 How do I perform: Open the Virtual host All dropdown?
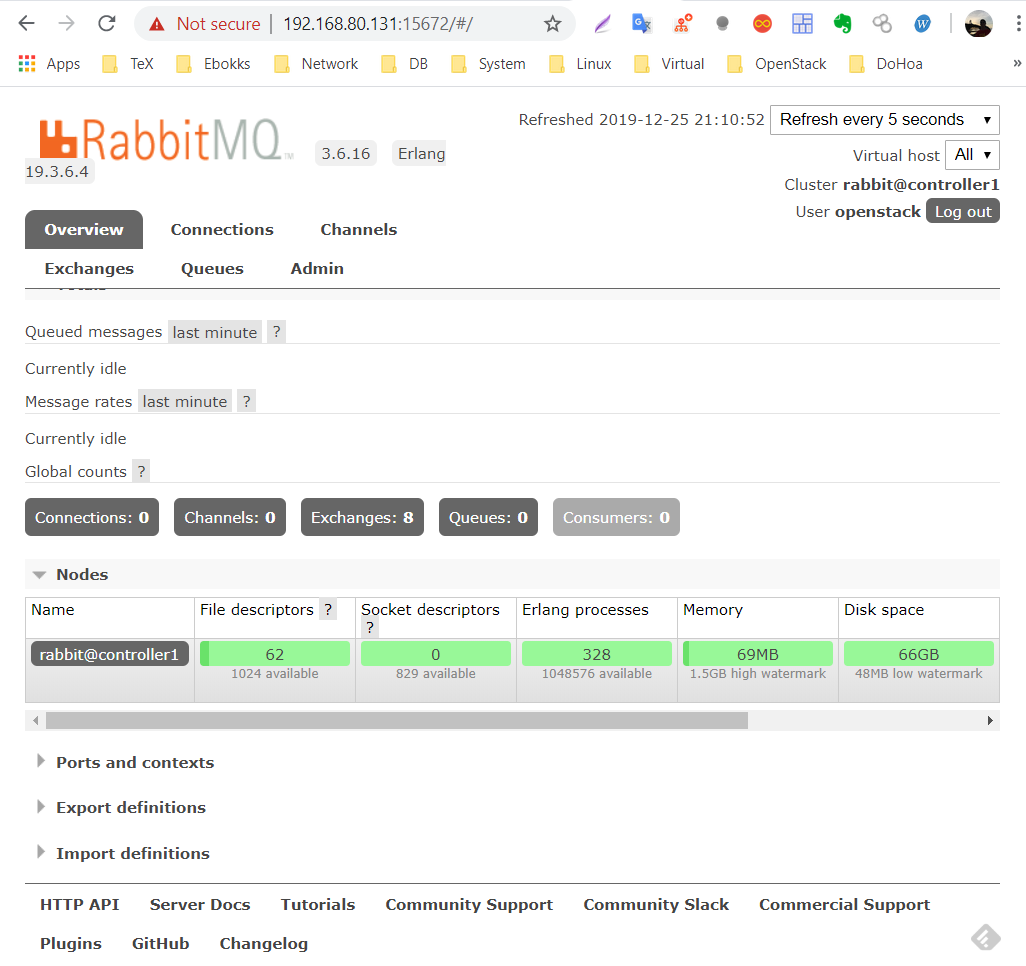(x=972, y=155)
